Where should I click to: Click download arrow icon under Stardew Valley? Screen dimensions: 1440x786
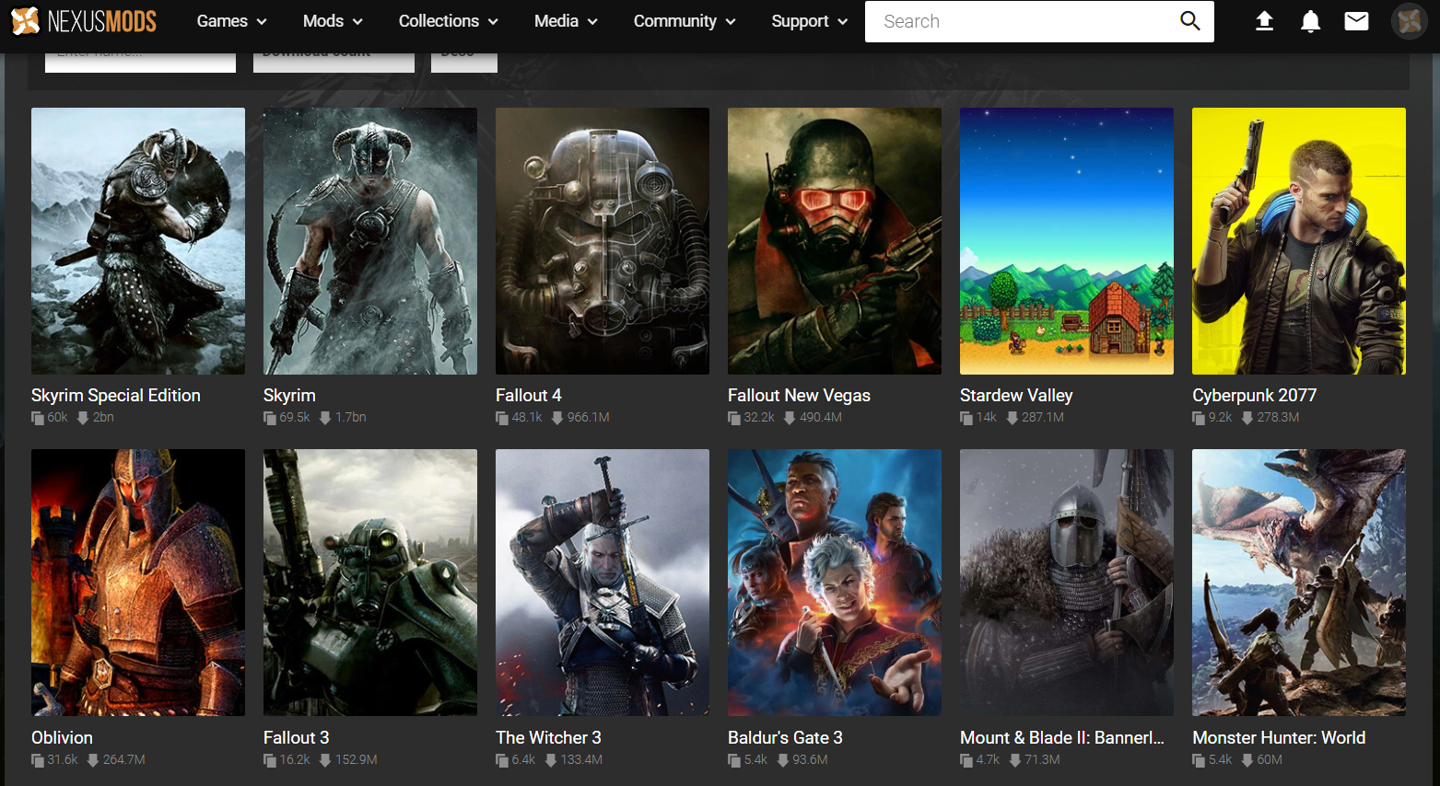click(1012, 418)
